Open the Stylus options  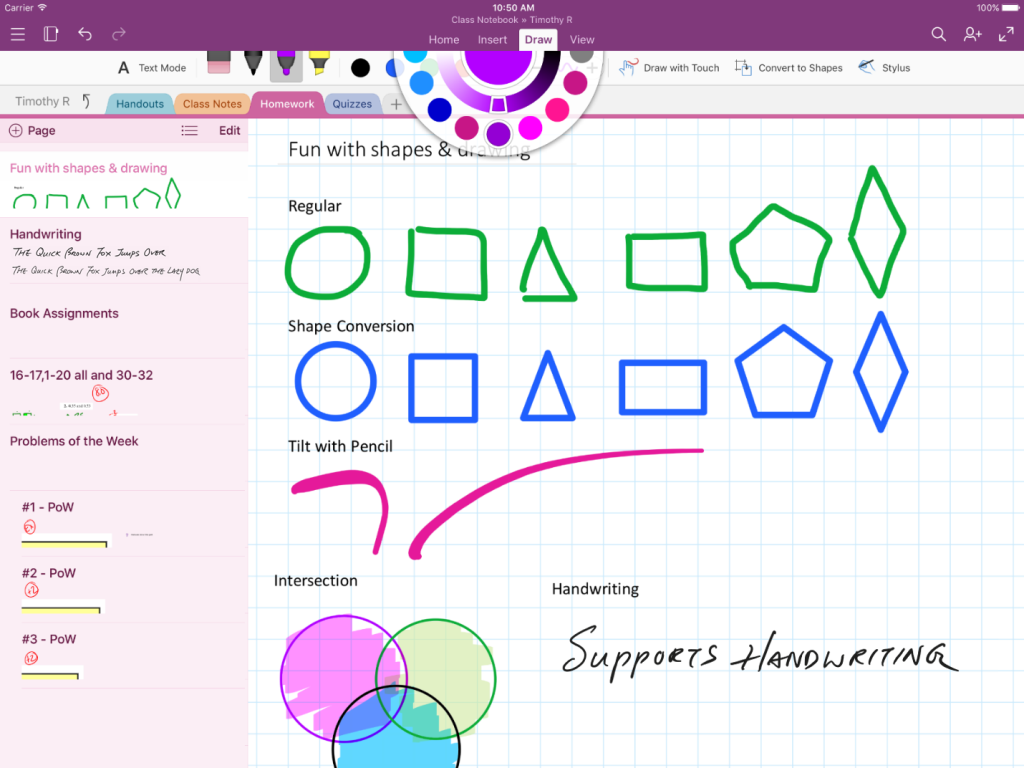[884, 68]
